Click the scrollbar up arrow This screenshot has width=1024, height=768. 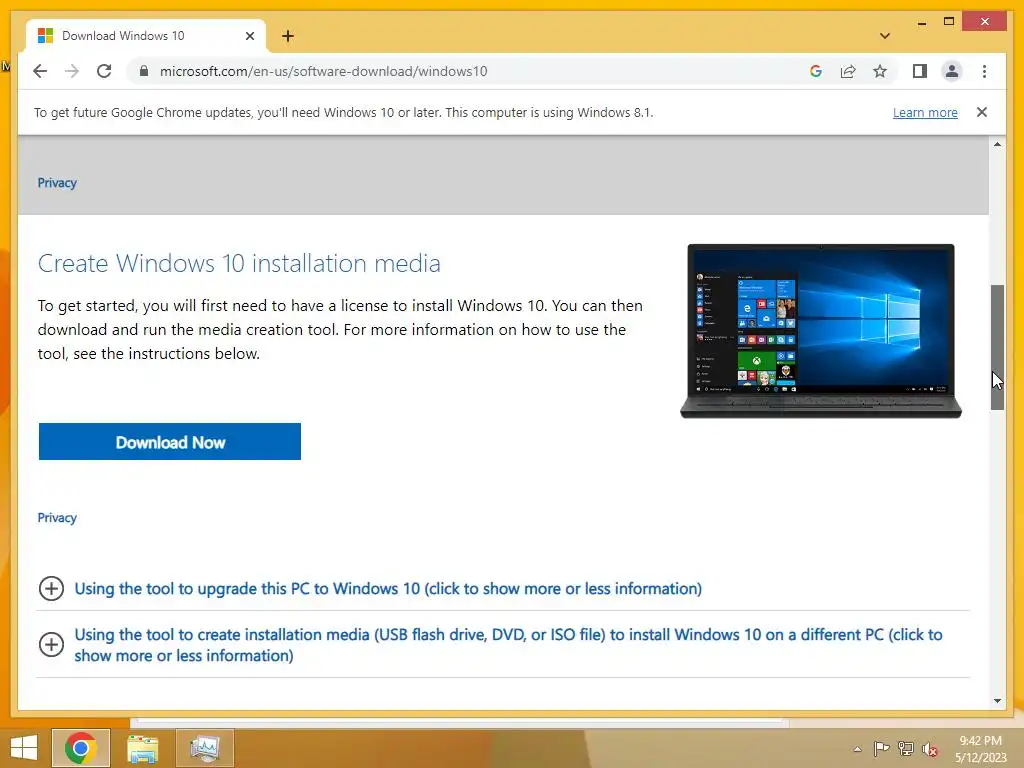click(997, 144)
